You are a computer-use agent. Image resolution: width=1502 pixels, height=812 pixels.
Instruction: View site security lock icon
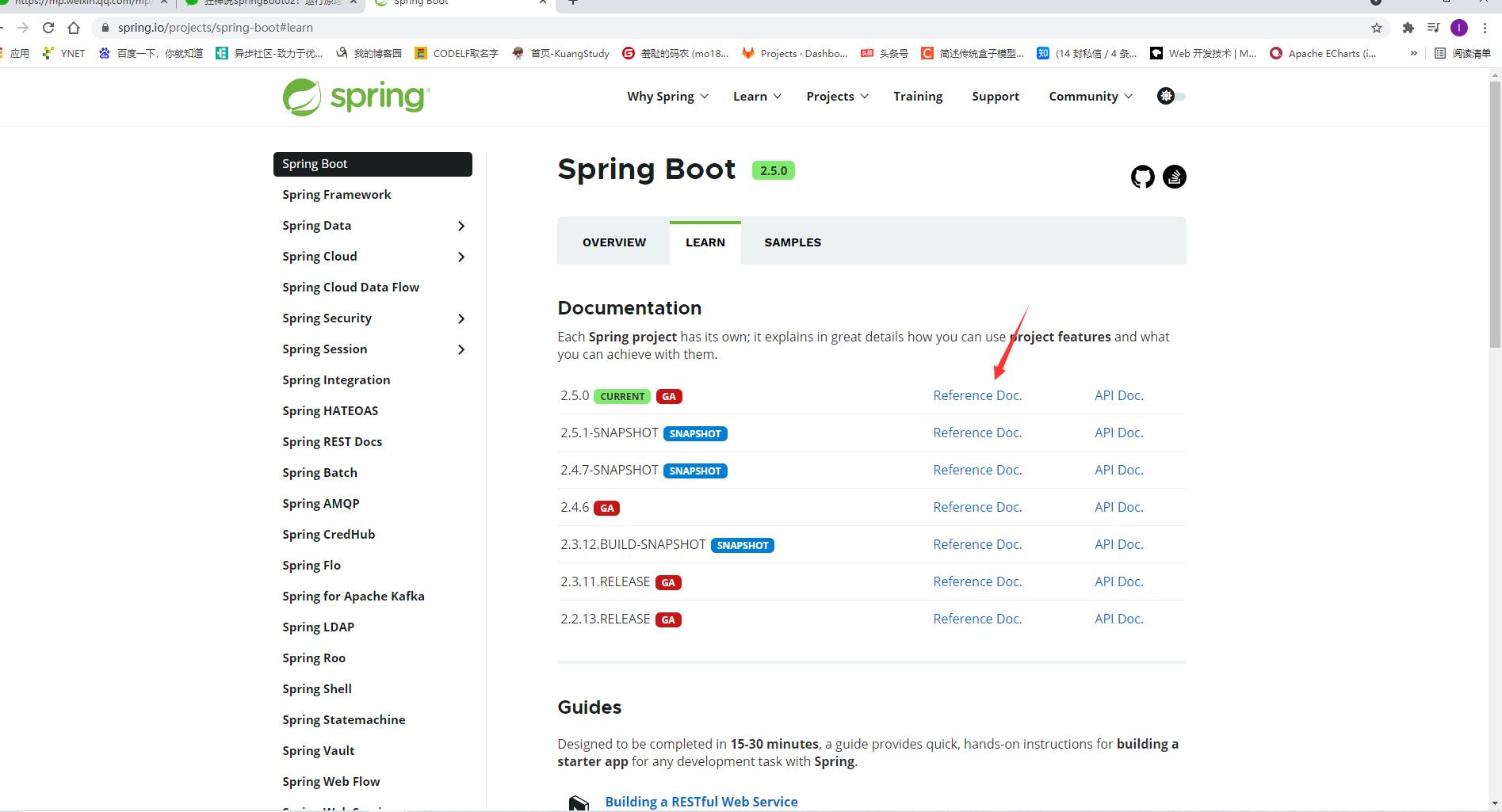click(x=105, y=28)
